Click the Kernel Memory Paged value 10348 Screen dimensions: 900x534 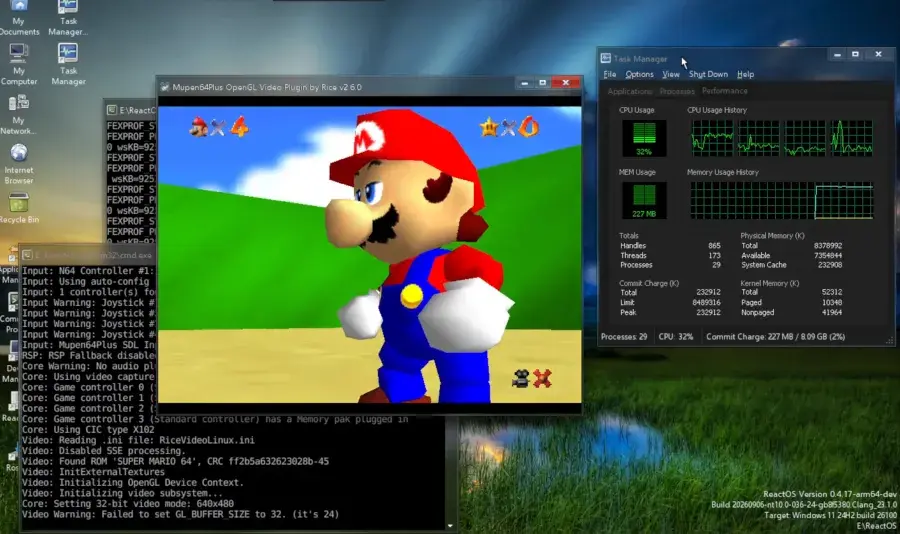[832, 303]
